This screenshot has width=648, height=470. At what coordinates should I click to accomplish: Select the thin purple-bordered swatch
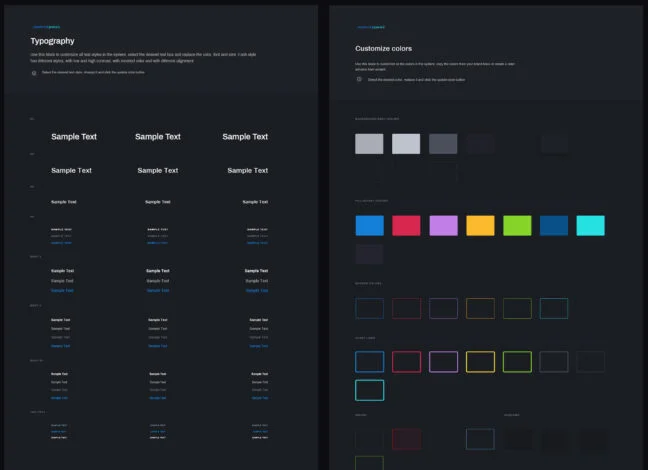coord(443,308)
